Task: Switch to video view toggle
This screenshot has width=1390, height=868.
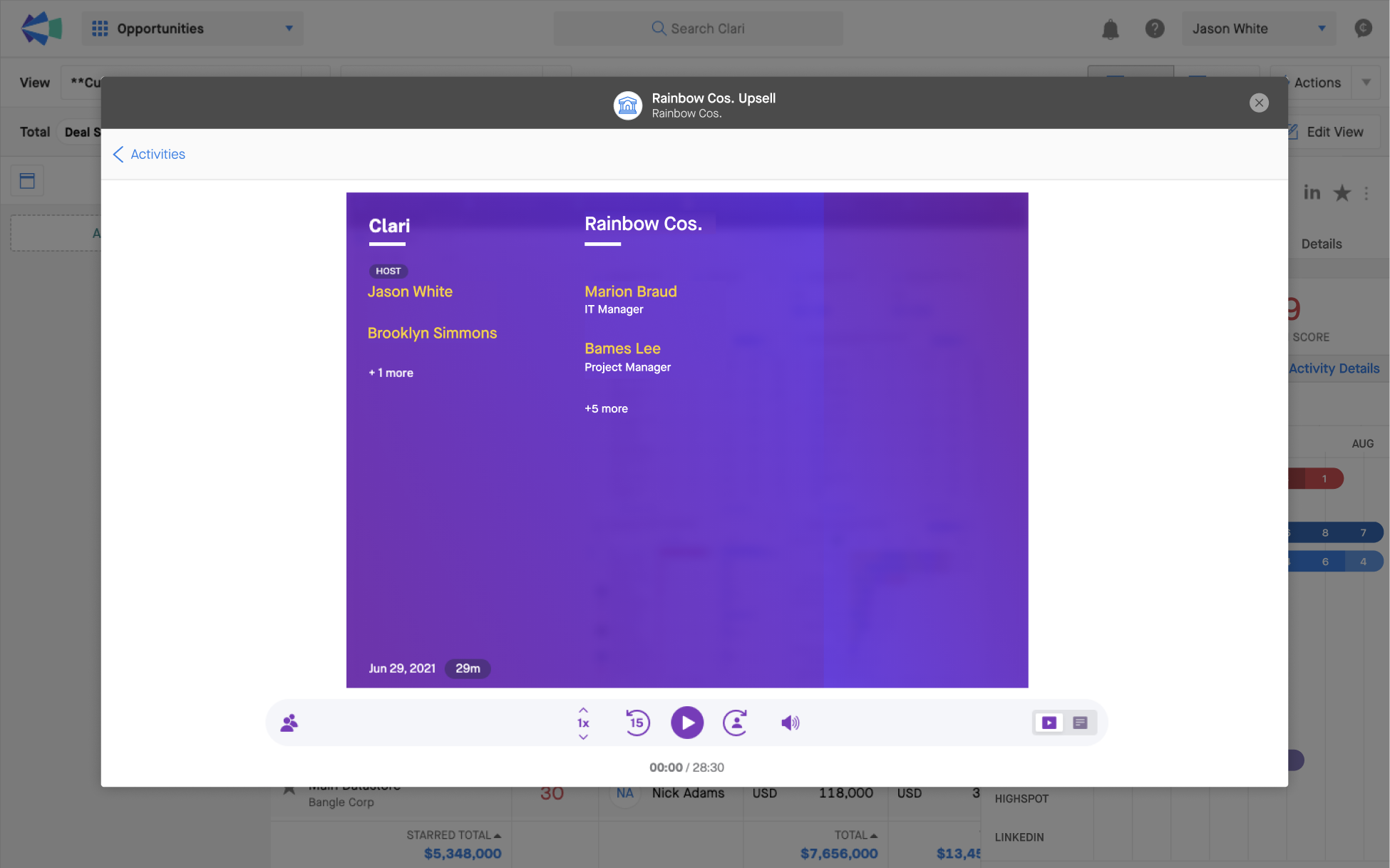Action: [x=1049, y=723]
